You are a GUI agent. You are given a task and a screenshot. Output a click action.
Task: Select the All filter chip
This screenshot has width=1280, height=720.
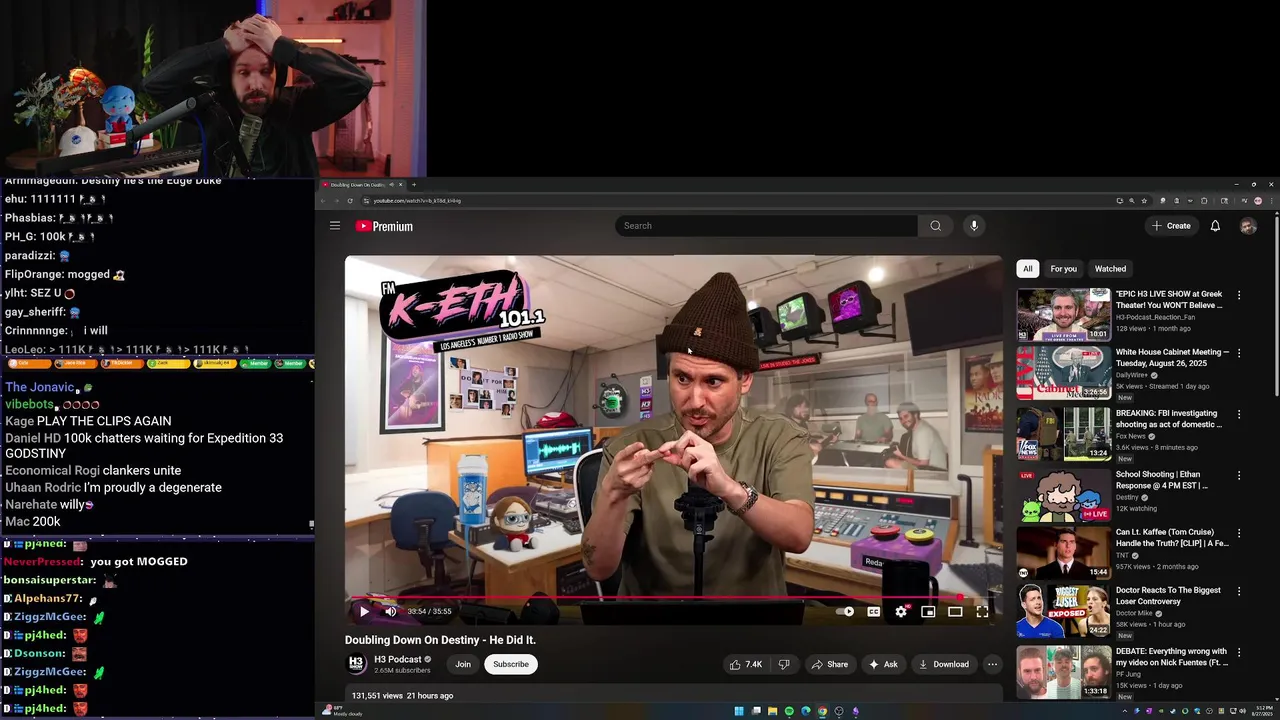coord(1027,268)
